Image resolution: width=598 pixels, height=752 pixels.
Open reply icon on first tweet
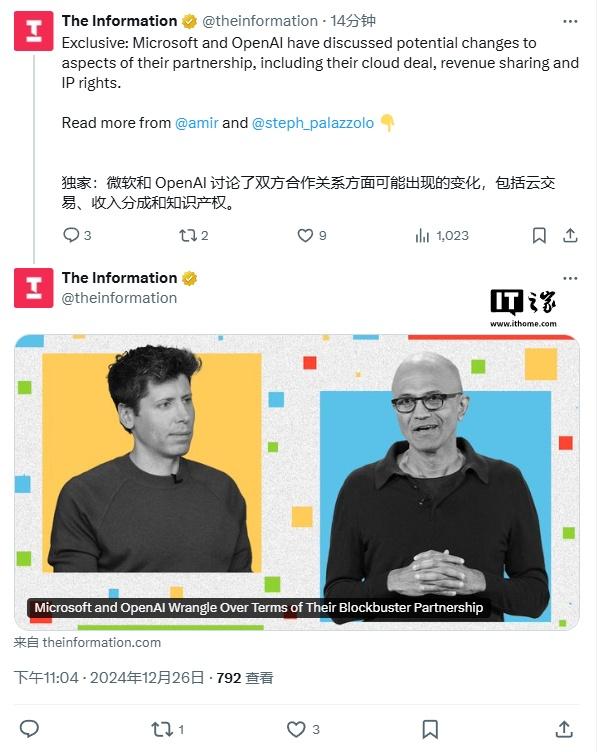[x=71, y=235]
